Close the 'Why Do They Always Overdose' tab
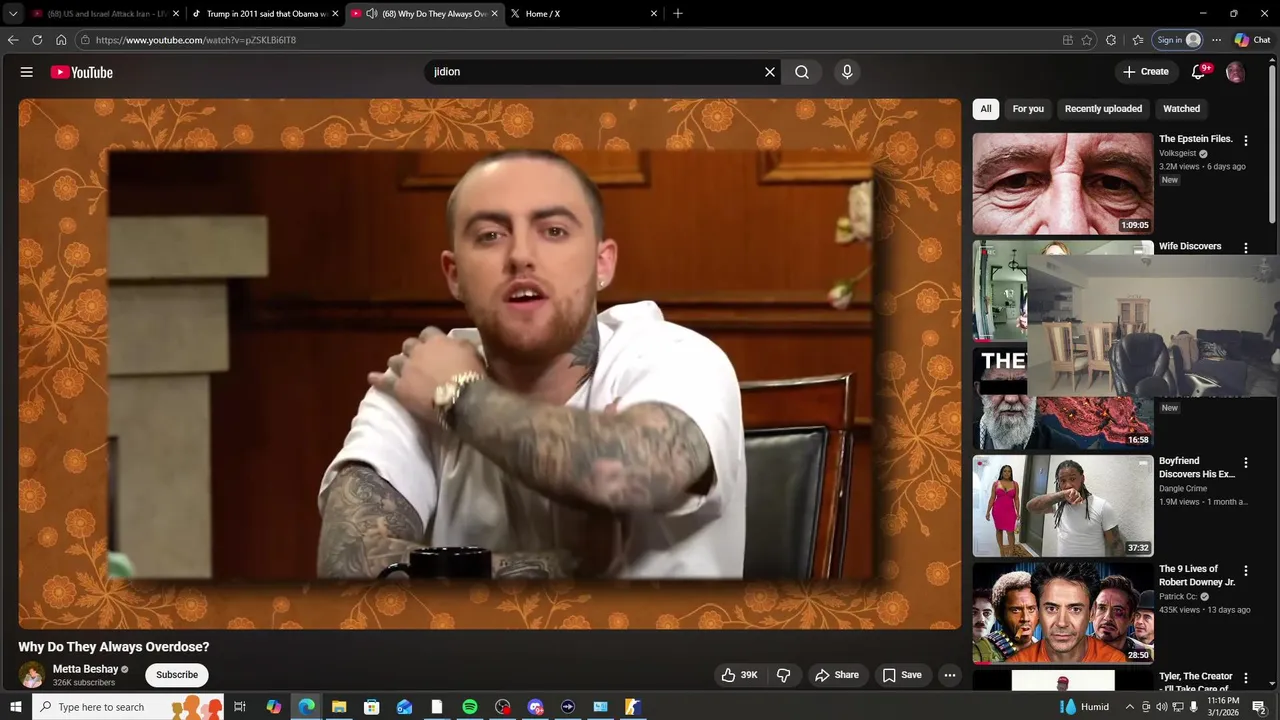Image resolution: width=1280 pixels, height=720 pixels. click(x=494, y=13)
